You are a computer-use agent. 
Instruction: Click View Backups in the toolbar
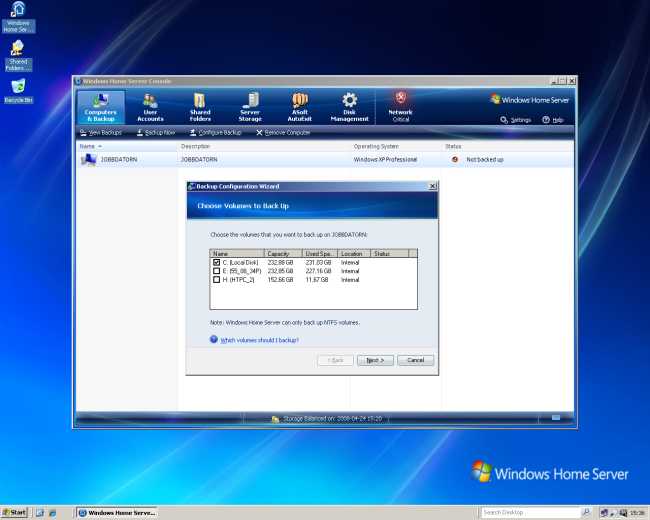(101, 133)
